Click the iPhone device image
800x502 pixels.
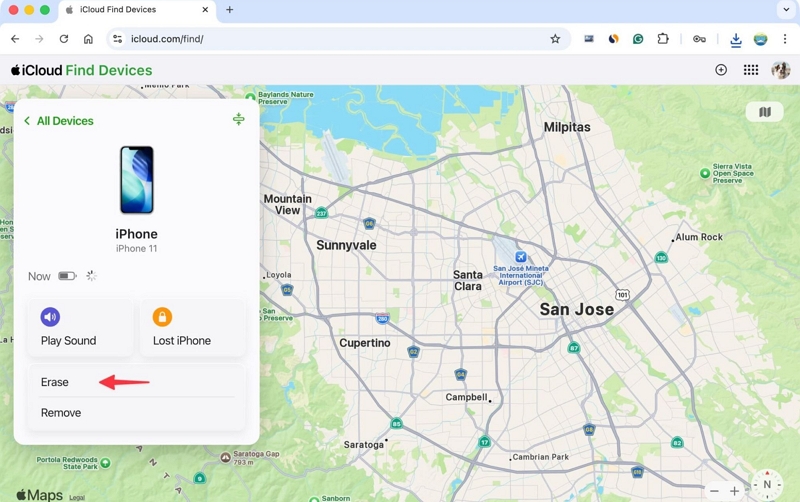click(x=137, y=180)
